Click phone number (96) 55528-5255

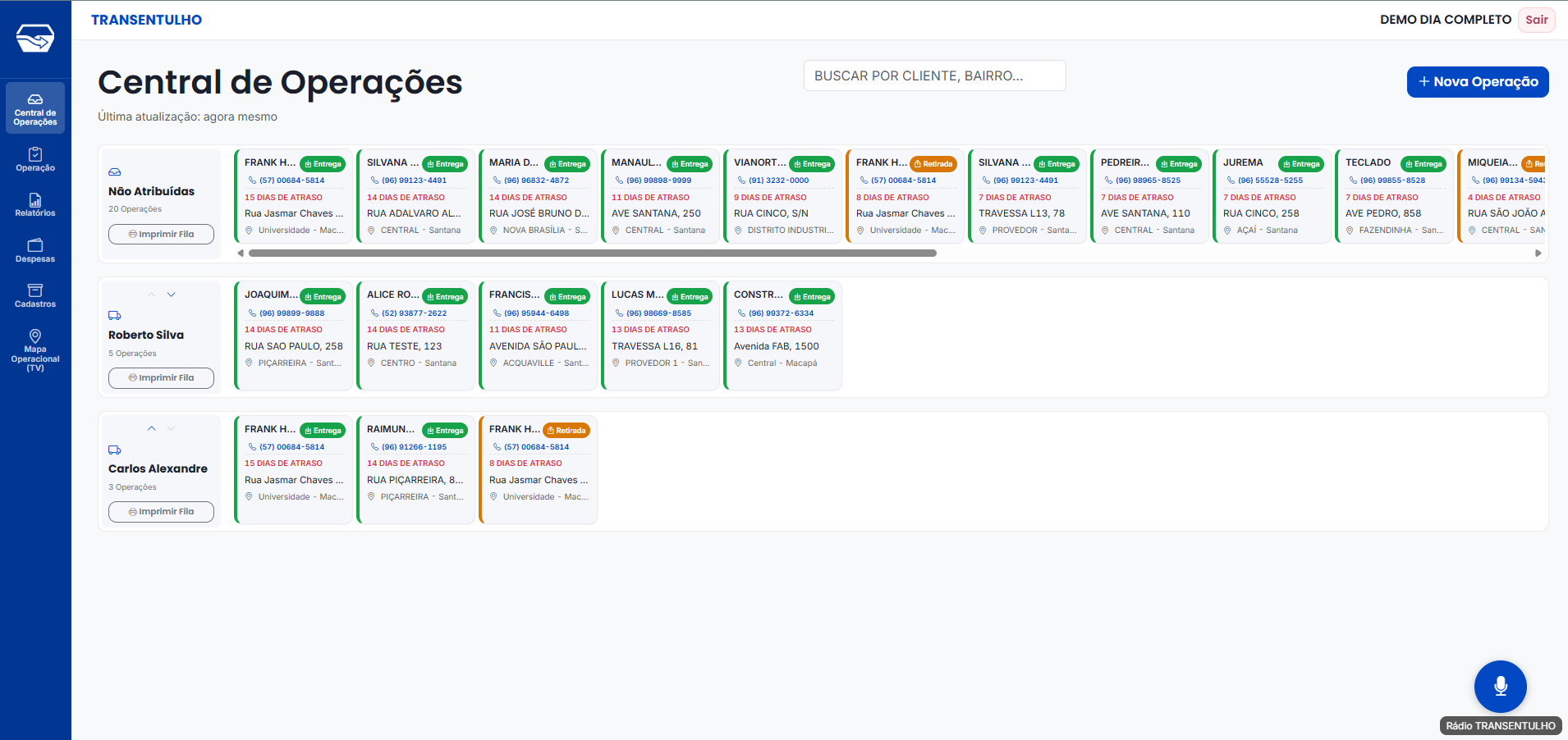[1270, 180]
